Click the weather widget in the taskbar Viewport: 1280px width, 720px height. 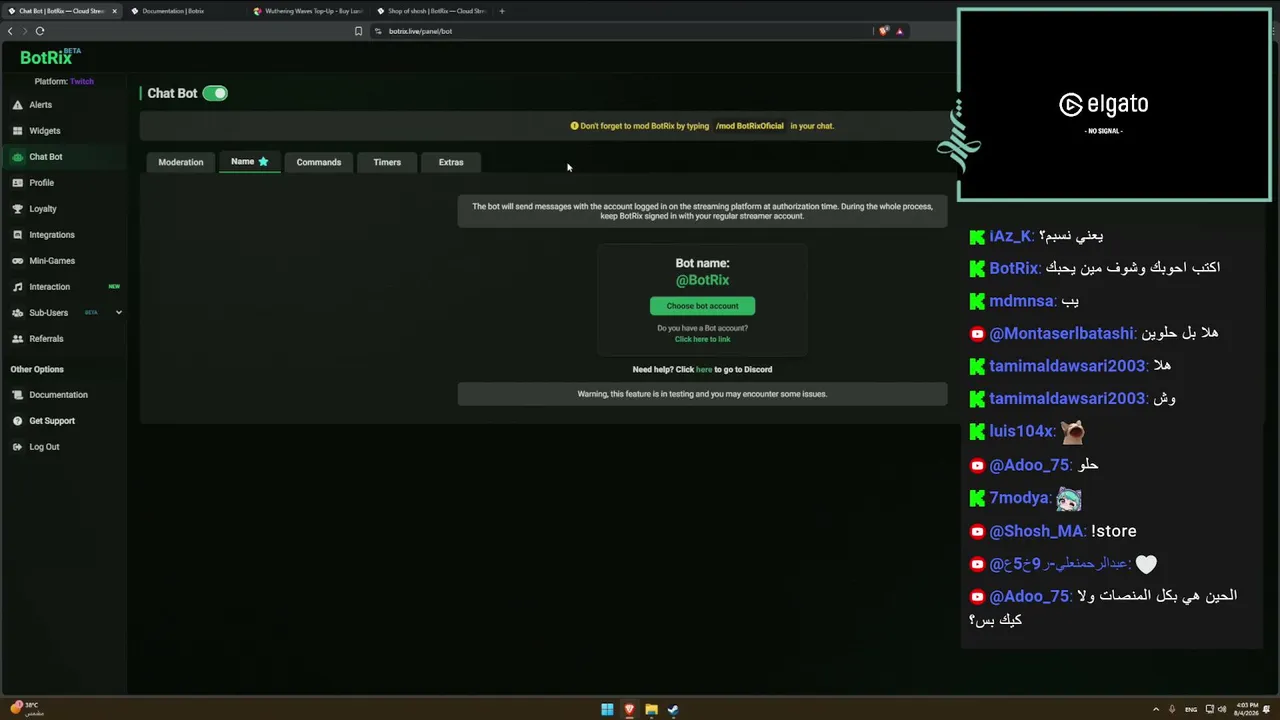tap(28, 709)
